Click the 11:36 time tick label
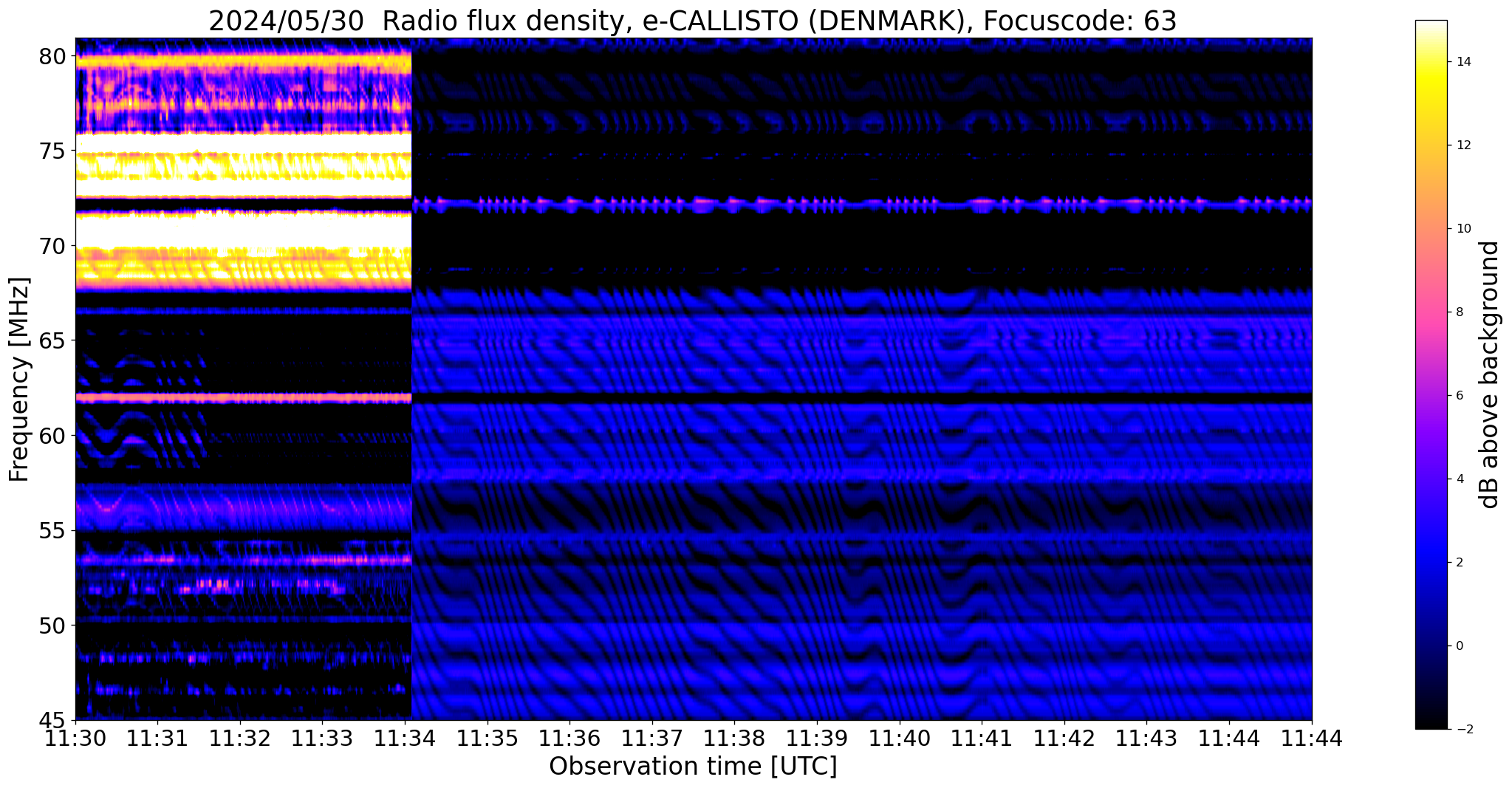Image resolution: width=1512 pixels, height=788 pixels. point(569,738)
